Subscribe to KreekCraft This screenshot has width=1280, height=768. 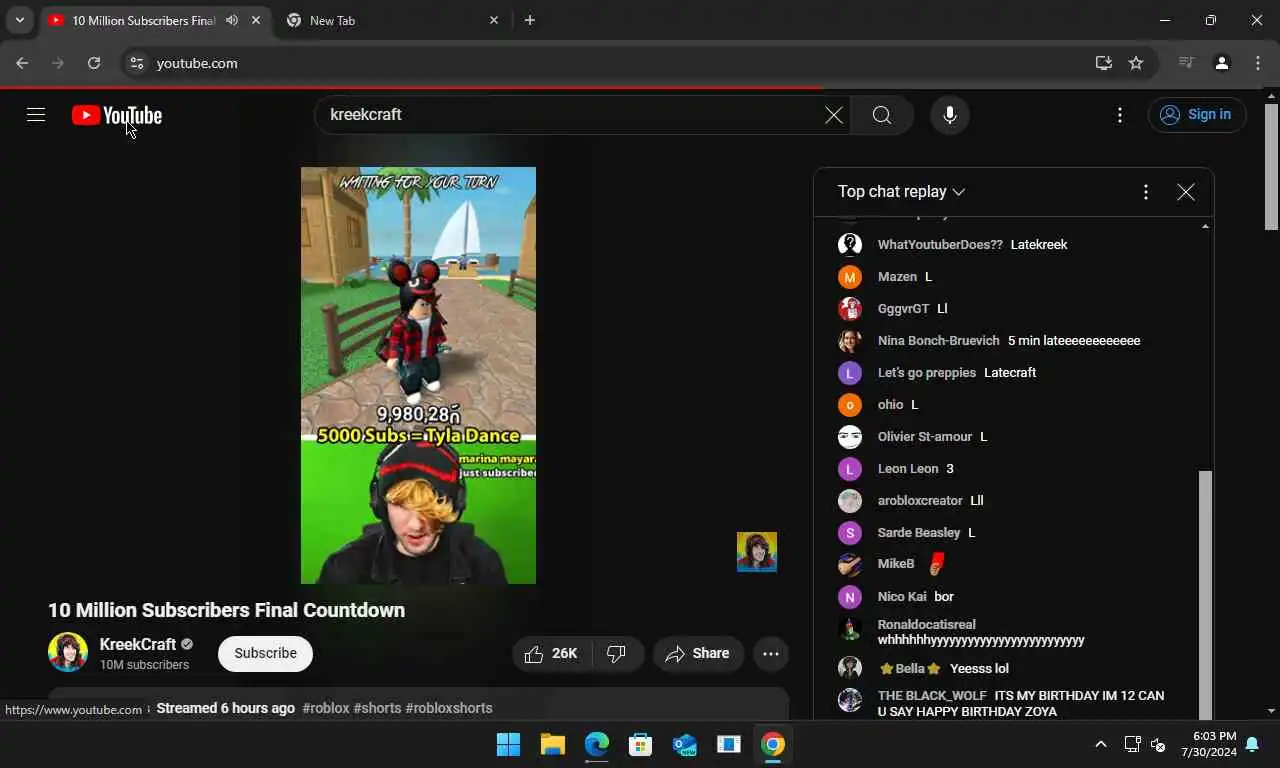(265, 653)
